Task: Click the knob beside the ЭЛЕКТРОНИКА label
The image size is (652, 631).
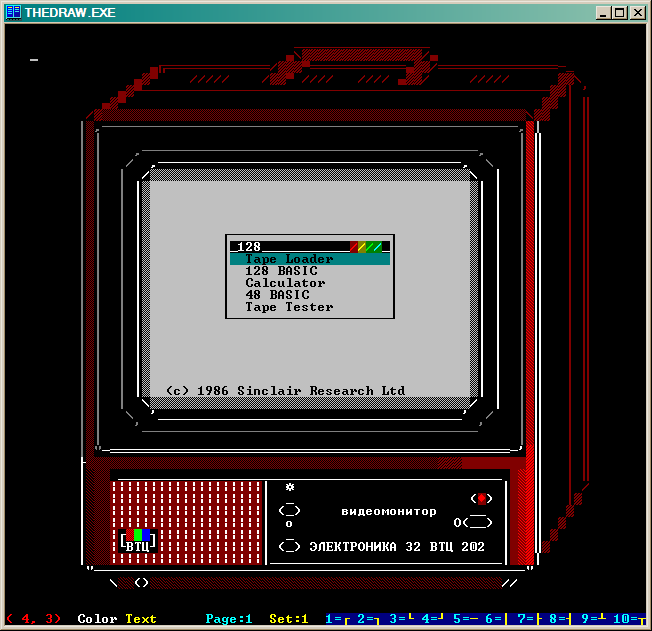Action: coord(289,546)
